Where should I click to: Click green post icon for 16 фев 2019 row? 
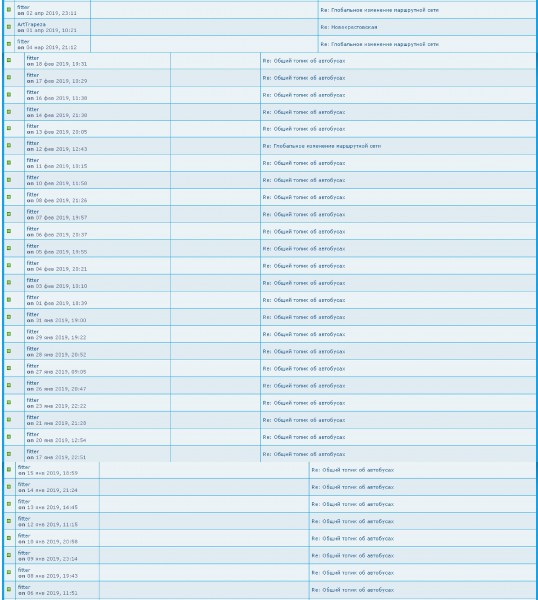pos(9,95)
